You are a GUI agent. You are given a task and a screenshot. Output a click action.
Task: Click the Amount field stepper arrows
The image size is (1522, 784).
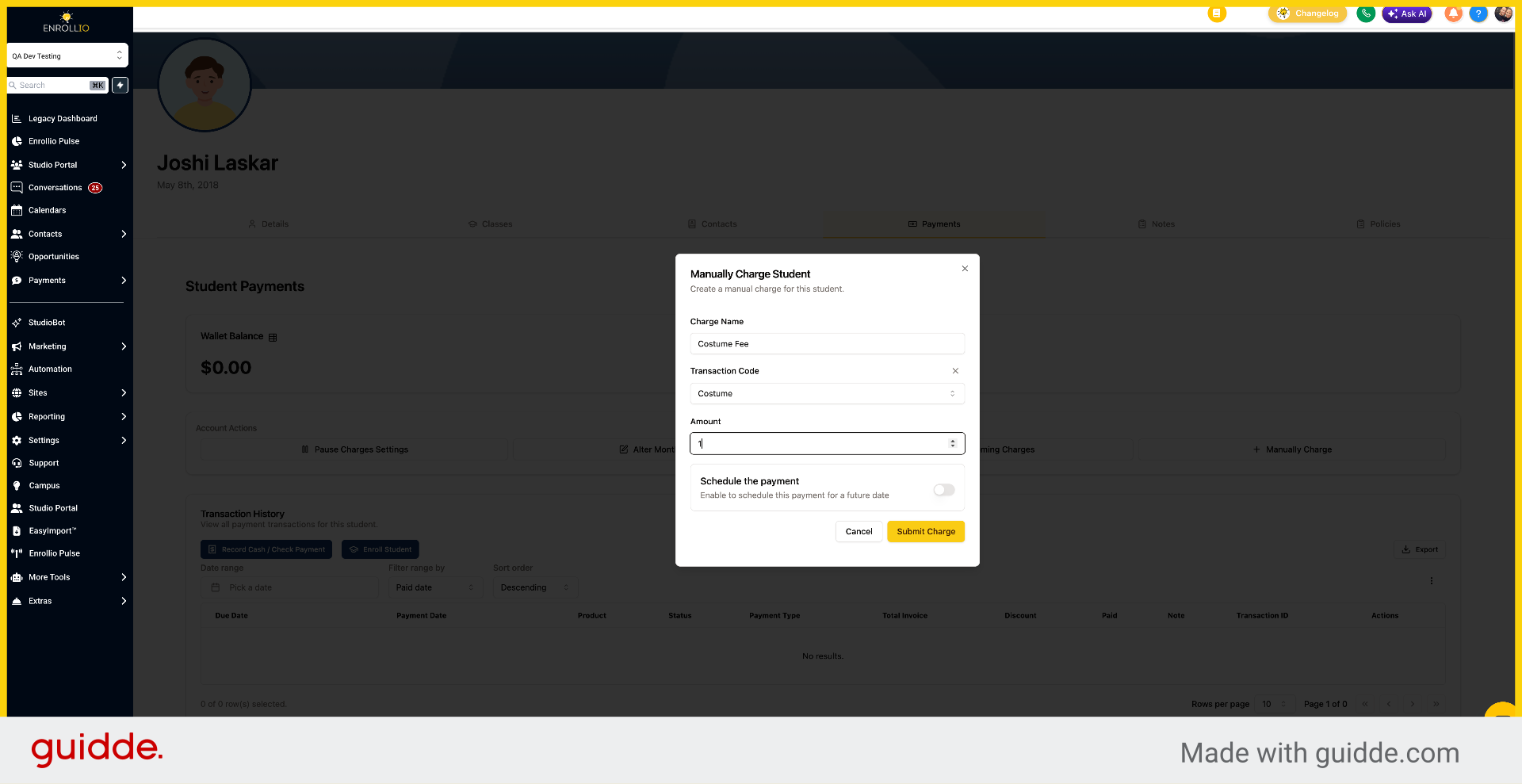point(953,444)
